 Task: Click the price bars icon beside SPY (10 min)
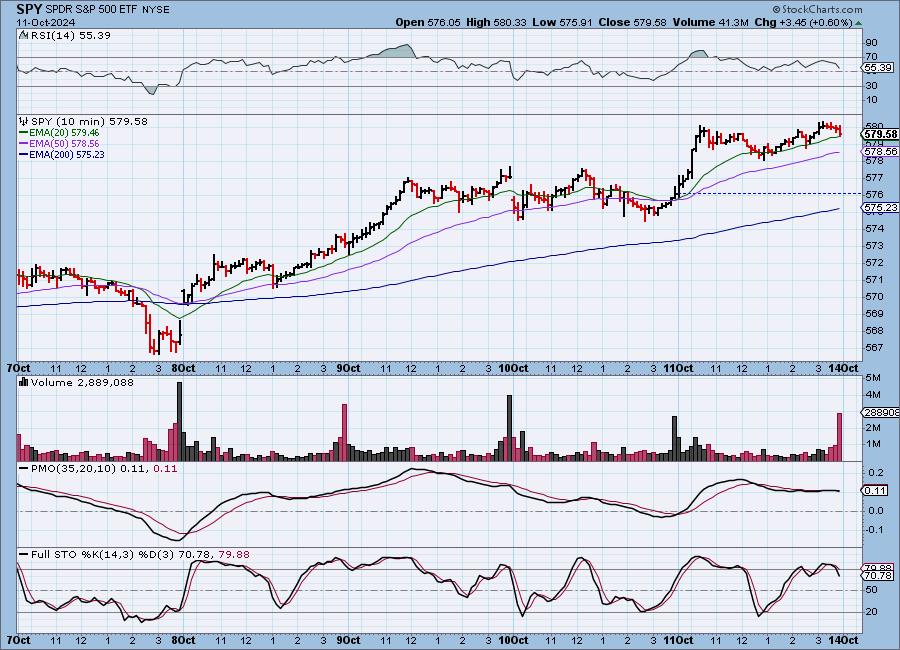[x=24, y=121]
